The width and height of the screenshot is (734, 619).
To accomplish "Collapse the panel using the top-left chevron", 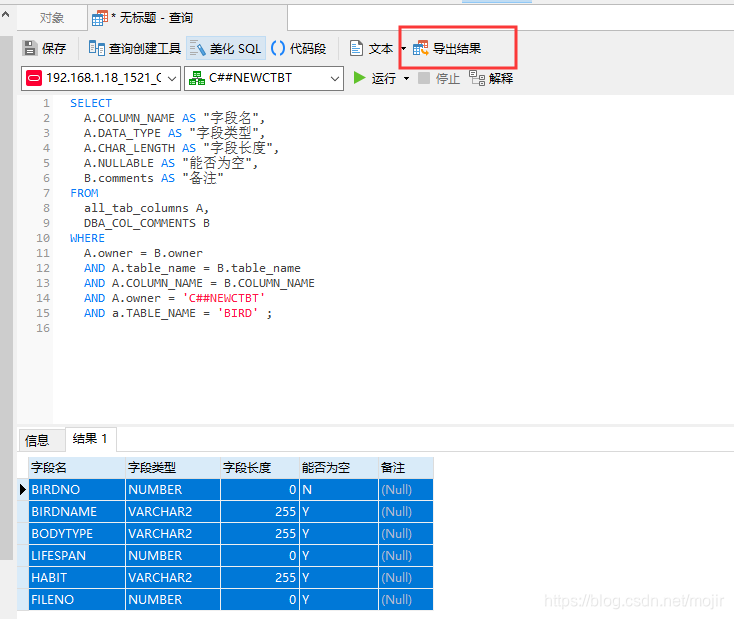I will [6, 15].
